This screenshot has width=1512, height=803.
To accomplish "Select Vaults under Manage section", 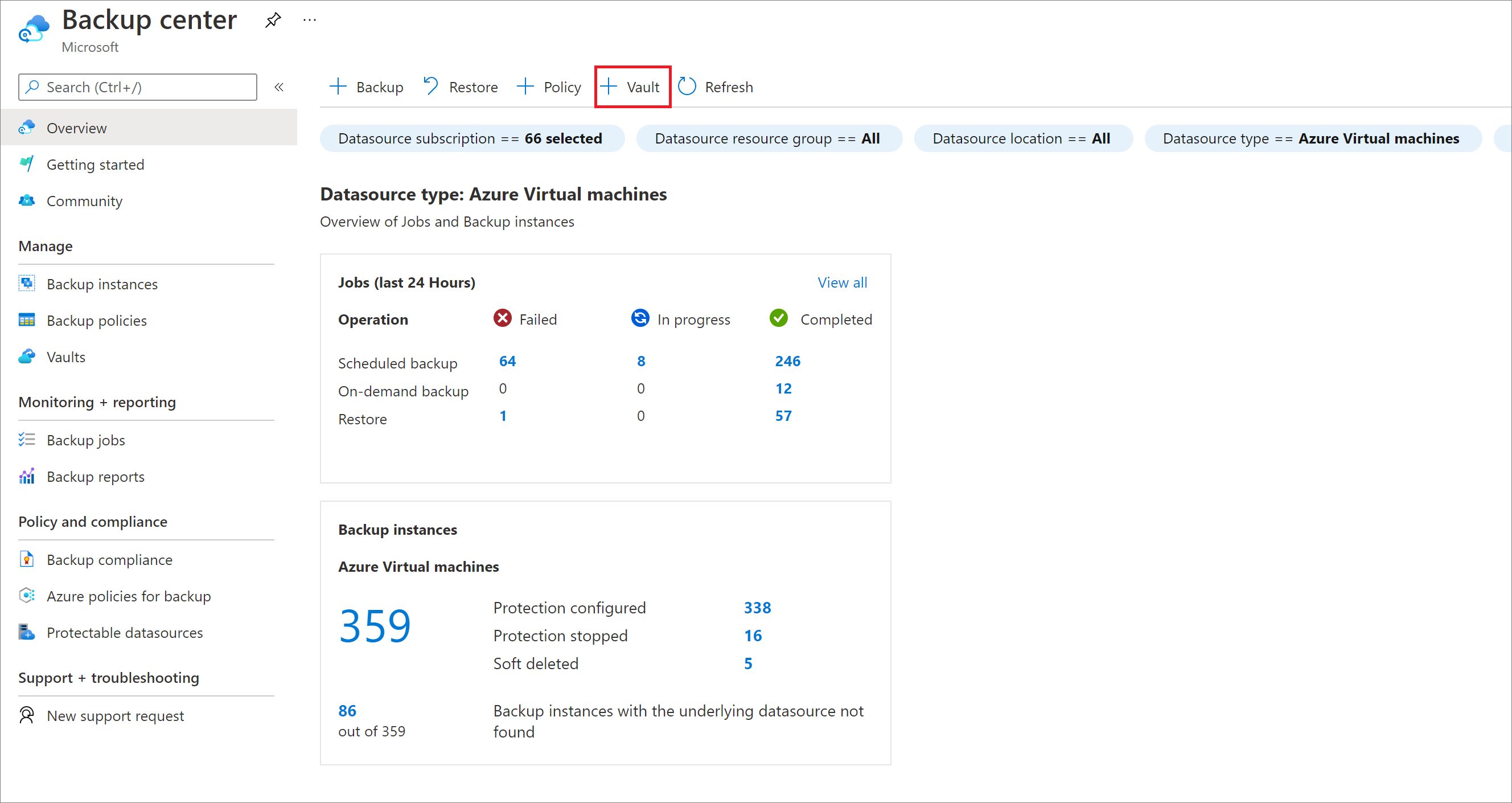I will click(x=66, y=357).
